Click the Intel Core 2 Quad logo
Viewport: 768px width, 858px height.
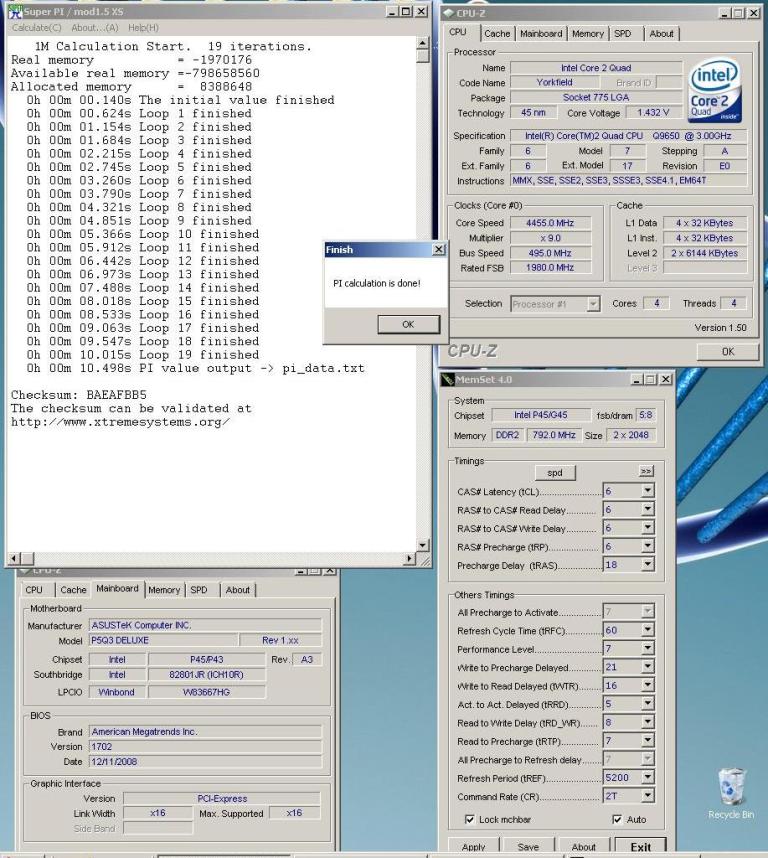point(714,91)
